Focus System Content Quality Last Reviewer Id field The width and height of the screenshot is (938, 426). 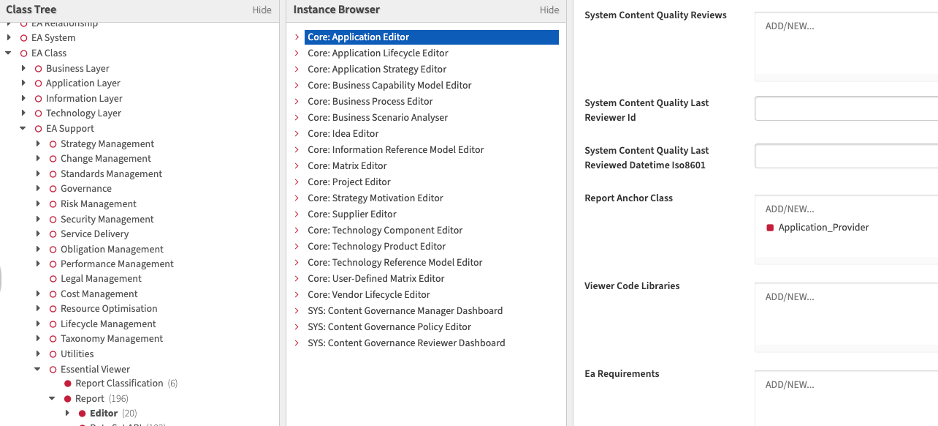846,109
